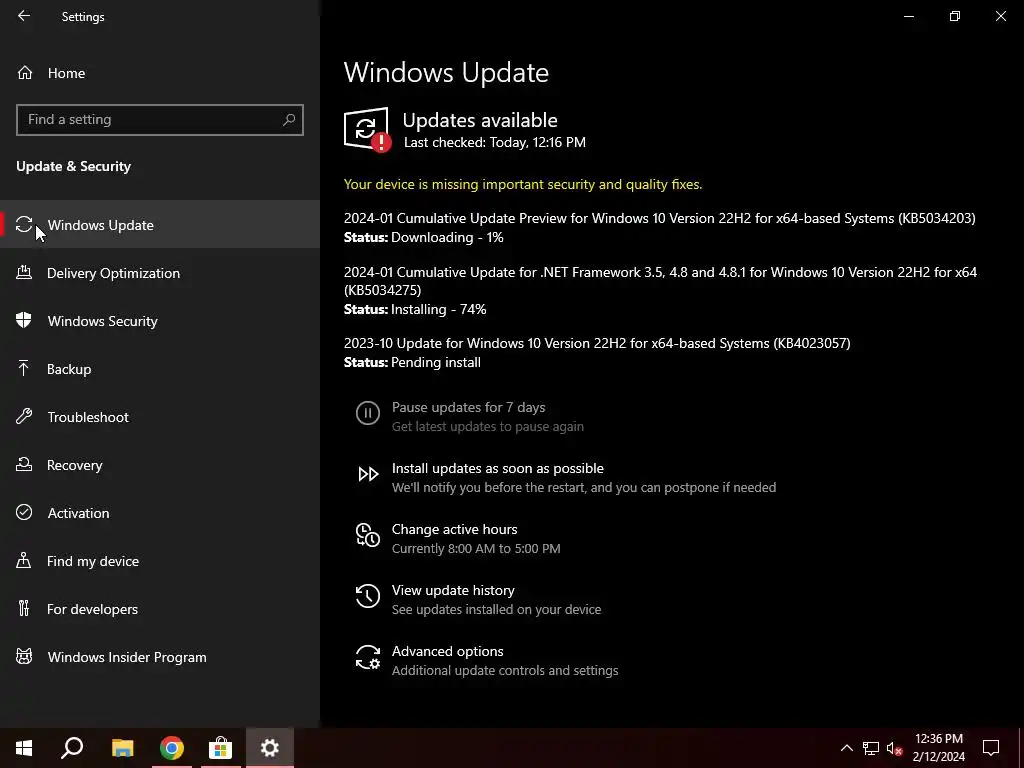Open Backup settings page
The height and width of the screenshot is (768, 1024).
(160, 369)
